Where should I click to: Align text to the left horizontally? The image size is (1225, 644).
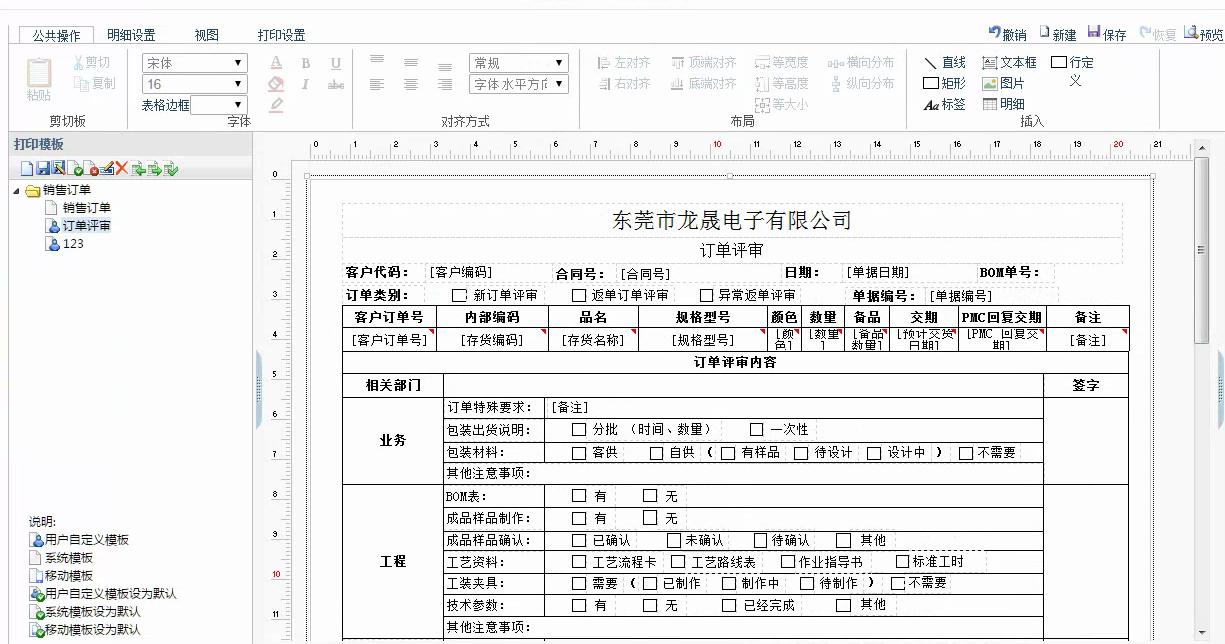[x=377, y=85]
